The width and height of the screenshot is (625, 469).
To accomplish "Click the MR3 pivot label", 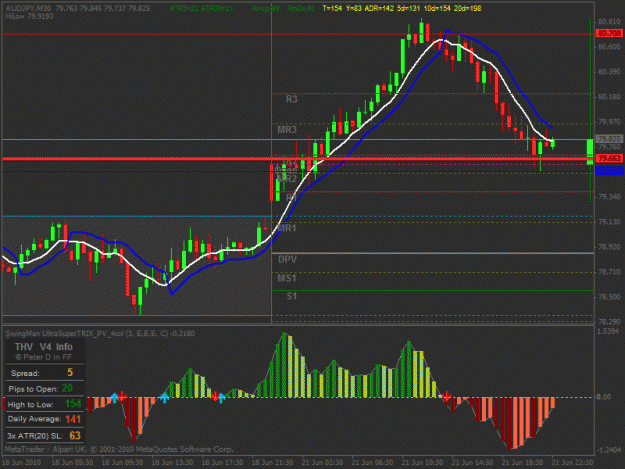I will (287, 130).
